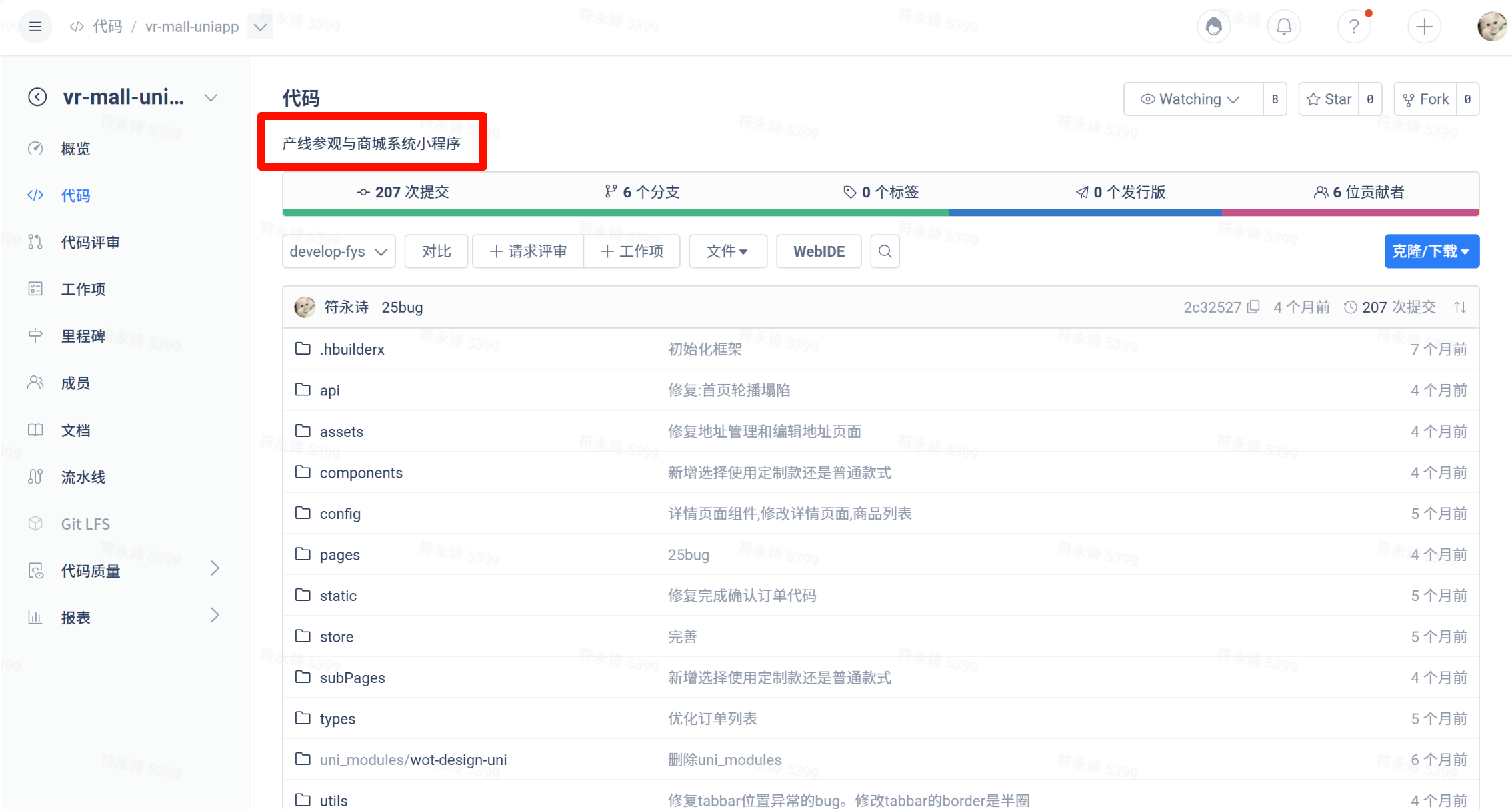
Task: Click the search icon in file toolbar
Action: tap(885, 251)
